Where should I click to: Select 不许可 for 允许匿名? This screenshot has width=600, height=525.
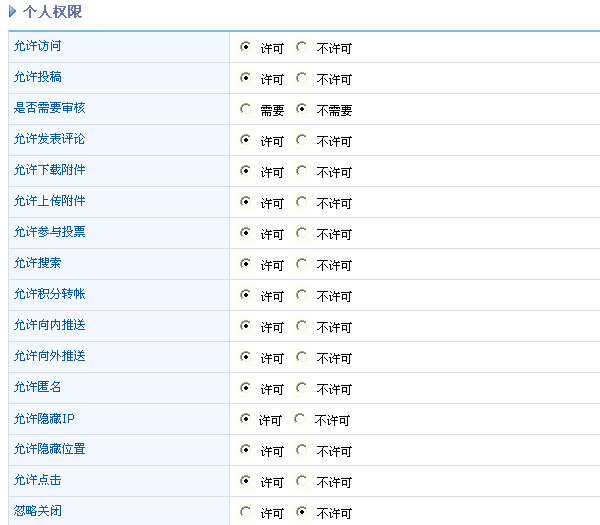coord(301,388)
